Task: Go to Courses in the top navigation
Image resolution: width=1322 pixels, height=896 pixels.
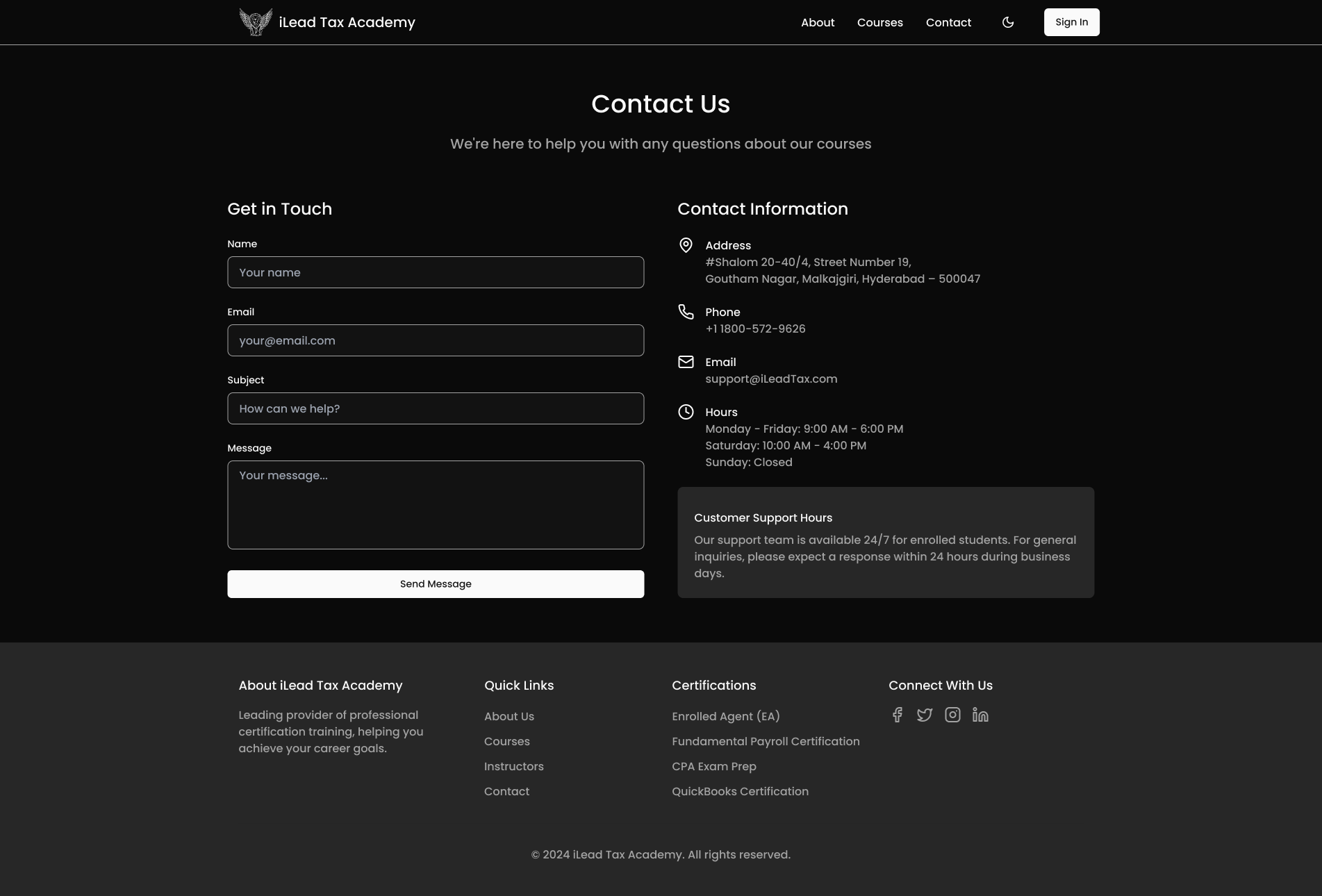Action: 880,22
